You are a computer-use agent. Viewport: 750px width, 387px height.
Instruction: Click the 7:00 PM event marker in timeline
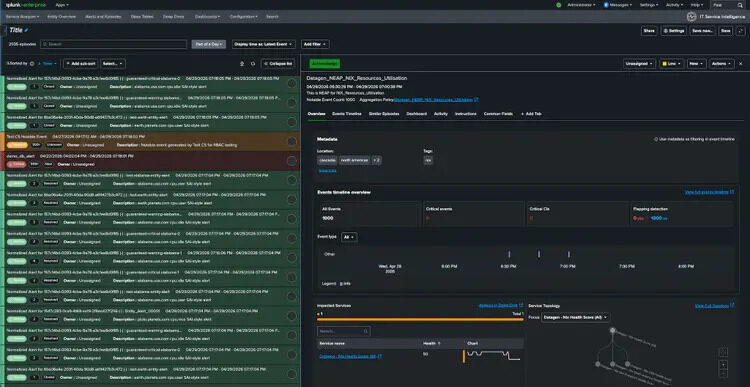569,254
